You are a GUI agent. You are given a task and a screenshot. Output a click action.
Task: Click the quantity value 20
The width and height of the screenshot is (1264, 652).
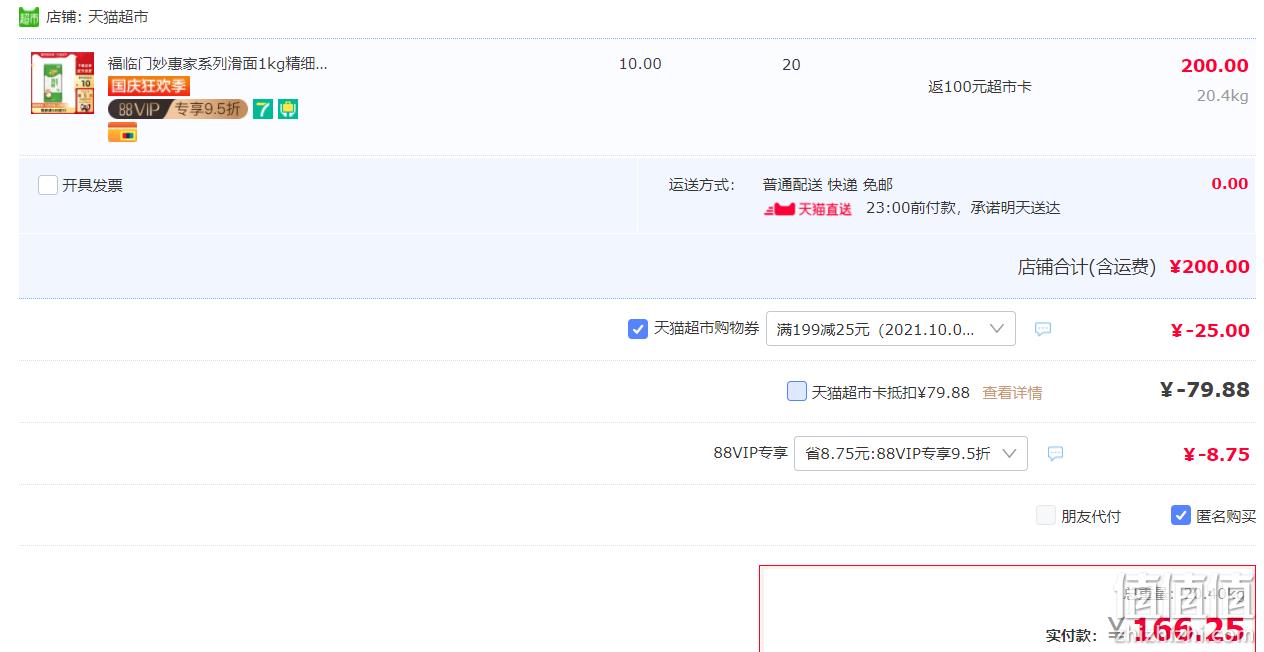coord(791,65)
